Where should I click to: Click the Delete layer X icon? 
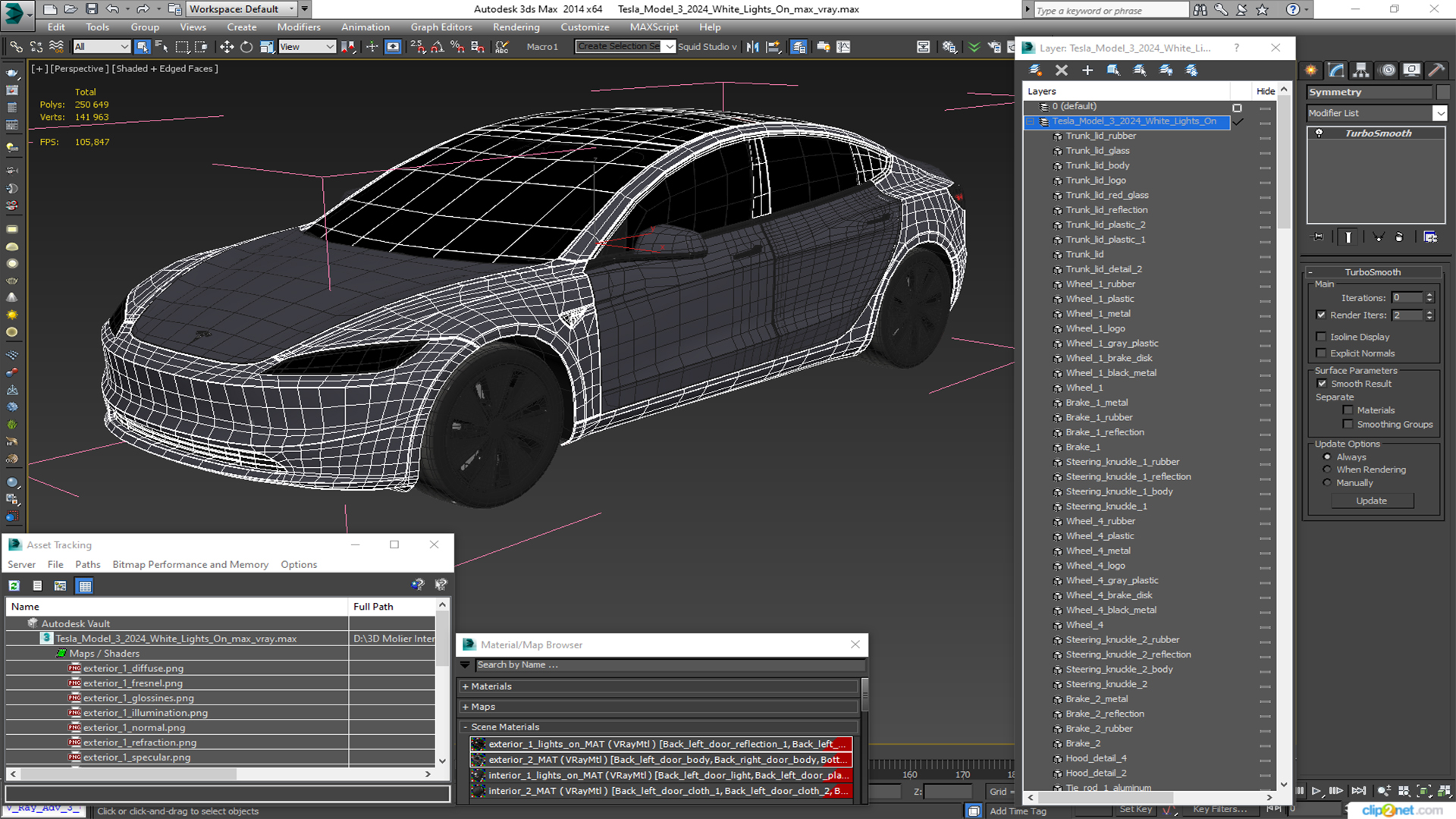1062,70
